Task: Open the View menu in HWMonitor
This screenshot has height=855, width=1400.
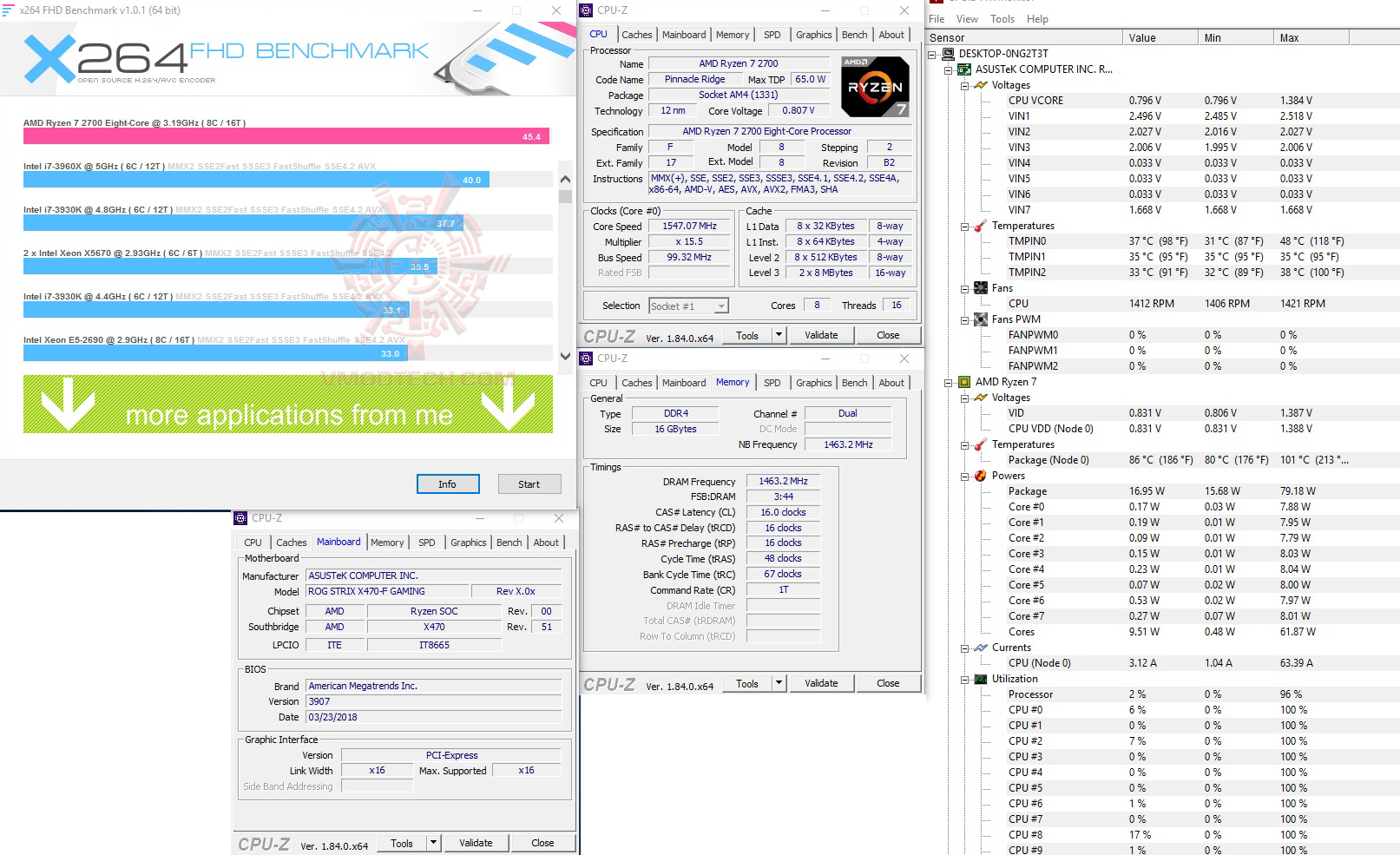Action: click(x=967, y=19)
